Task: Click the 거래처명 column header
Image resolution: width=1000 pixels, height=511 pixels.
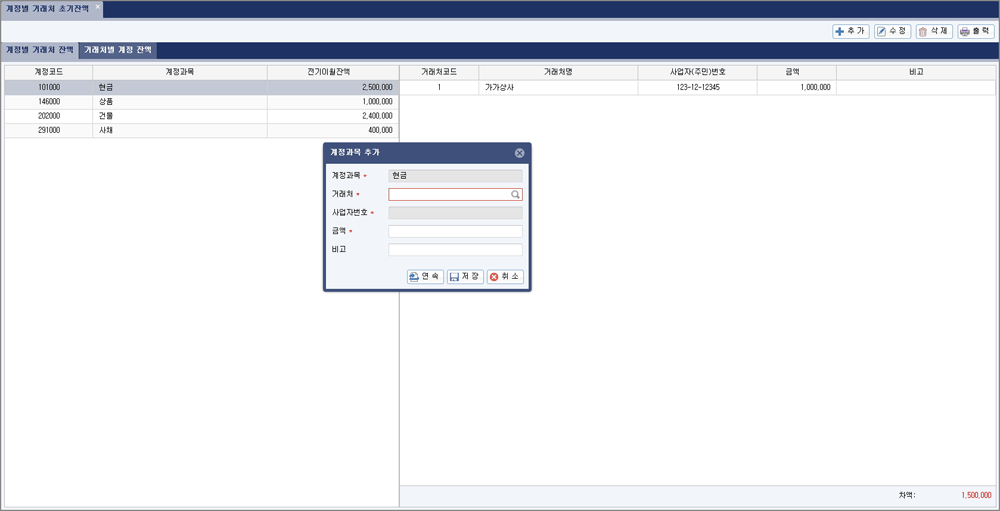Action: click(x=558, y=72)
